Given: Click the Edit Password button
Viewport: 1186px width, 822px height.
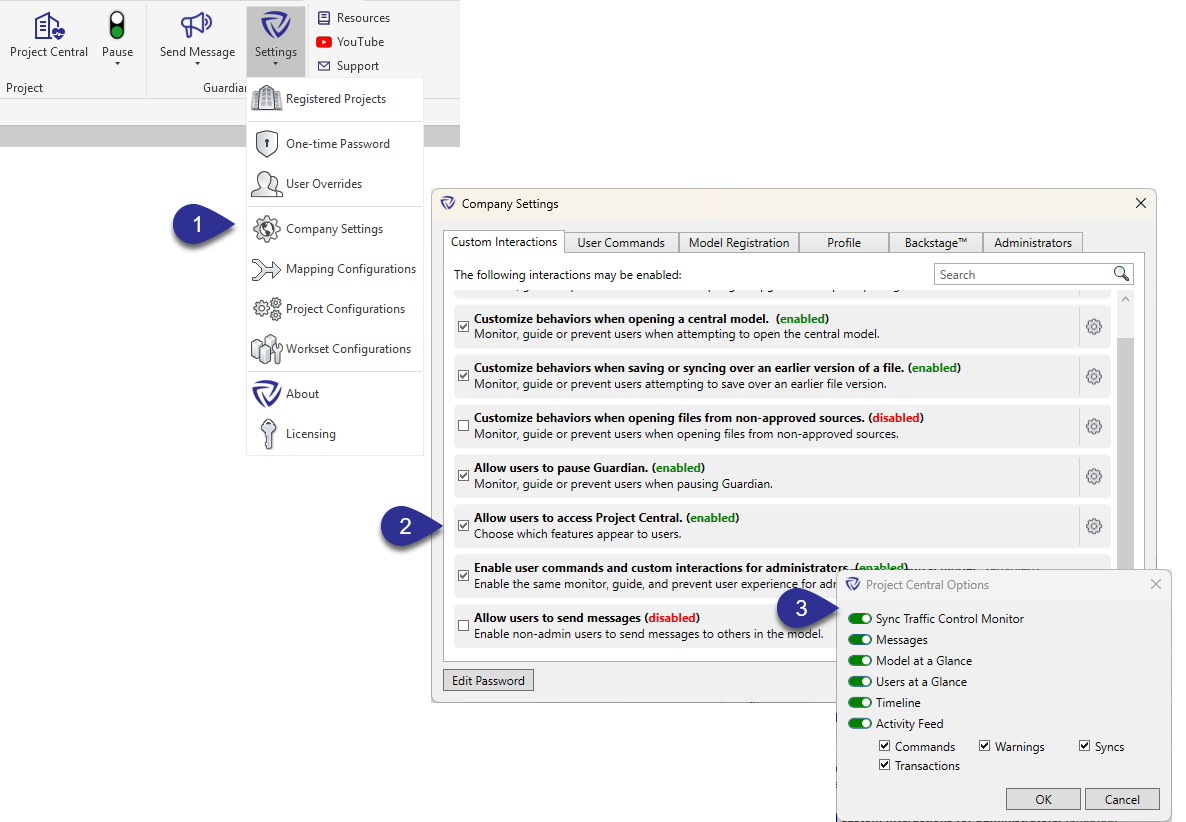Looking at the screenshot, I should (489, 681).
